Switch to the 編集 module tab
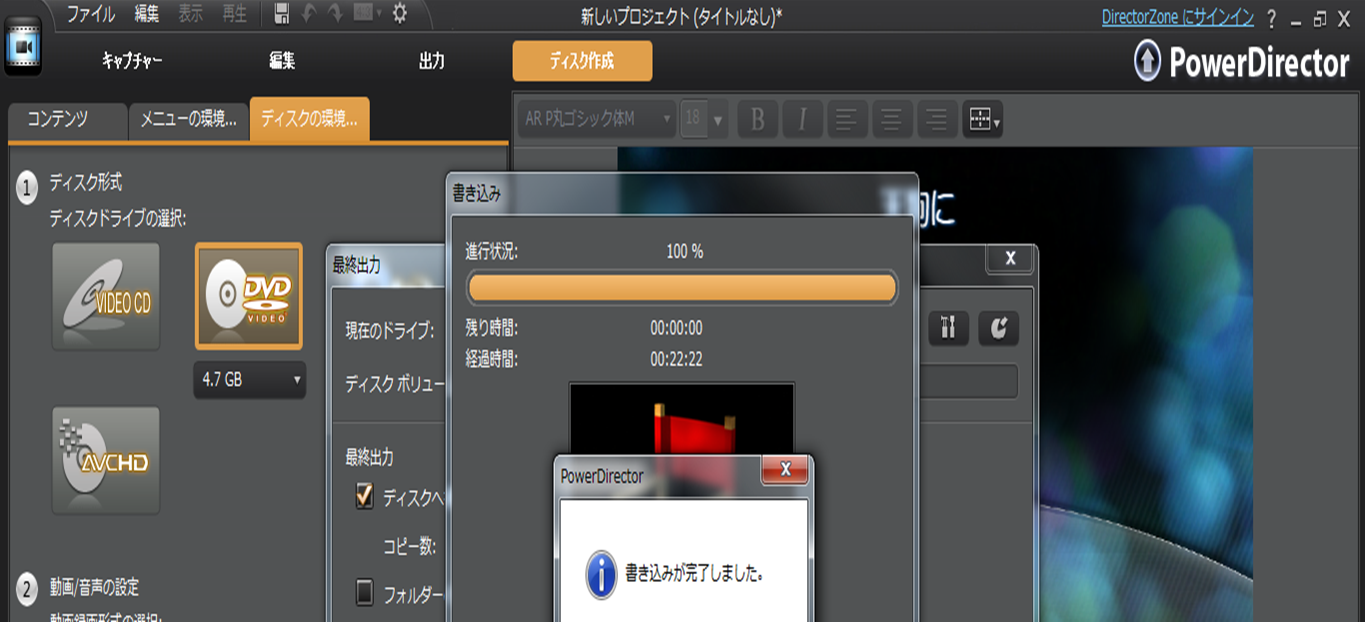Image resolution: width=1365 pixels, height=622 pixels. pos(282,61)
